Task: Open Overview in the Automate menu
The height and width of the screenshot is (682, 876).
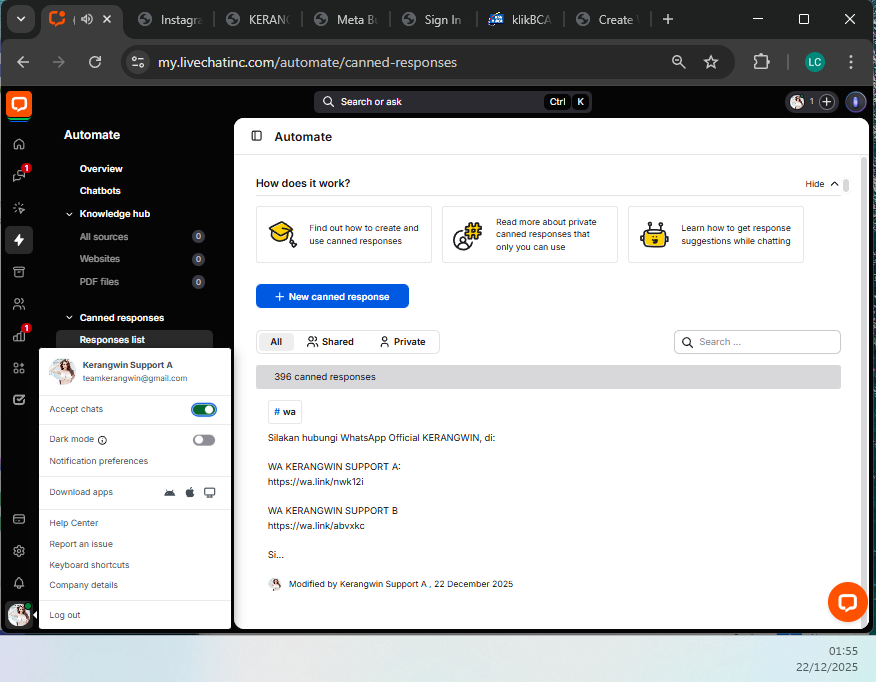Action: (x=101, y=169)
